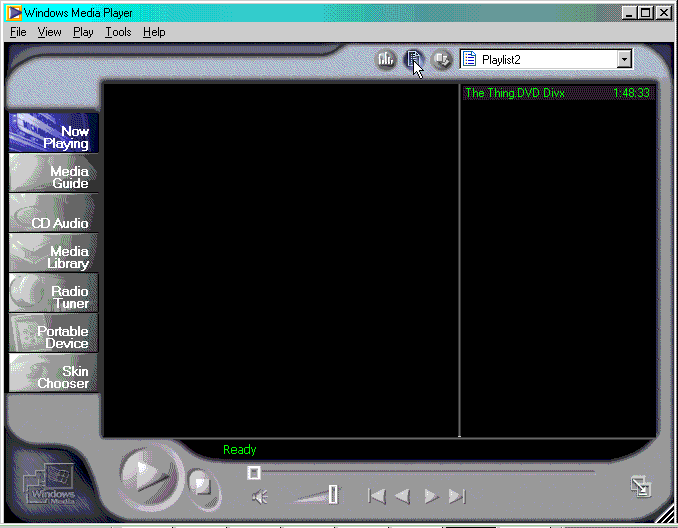Toggle the shuffle icon in top bar

point(441,60)
